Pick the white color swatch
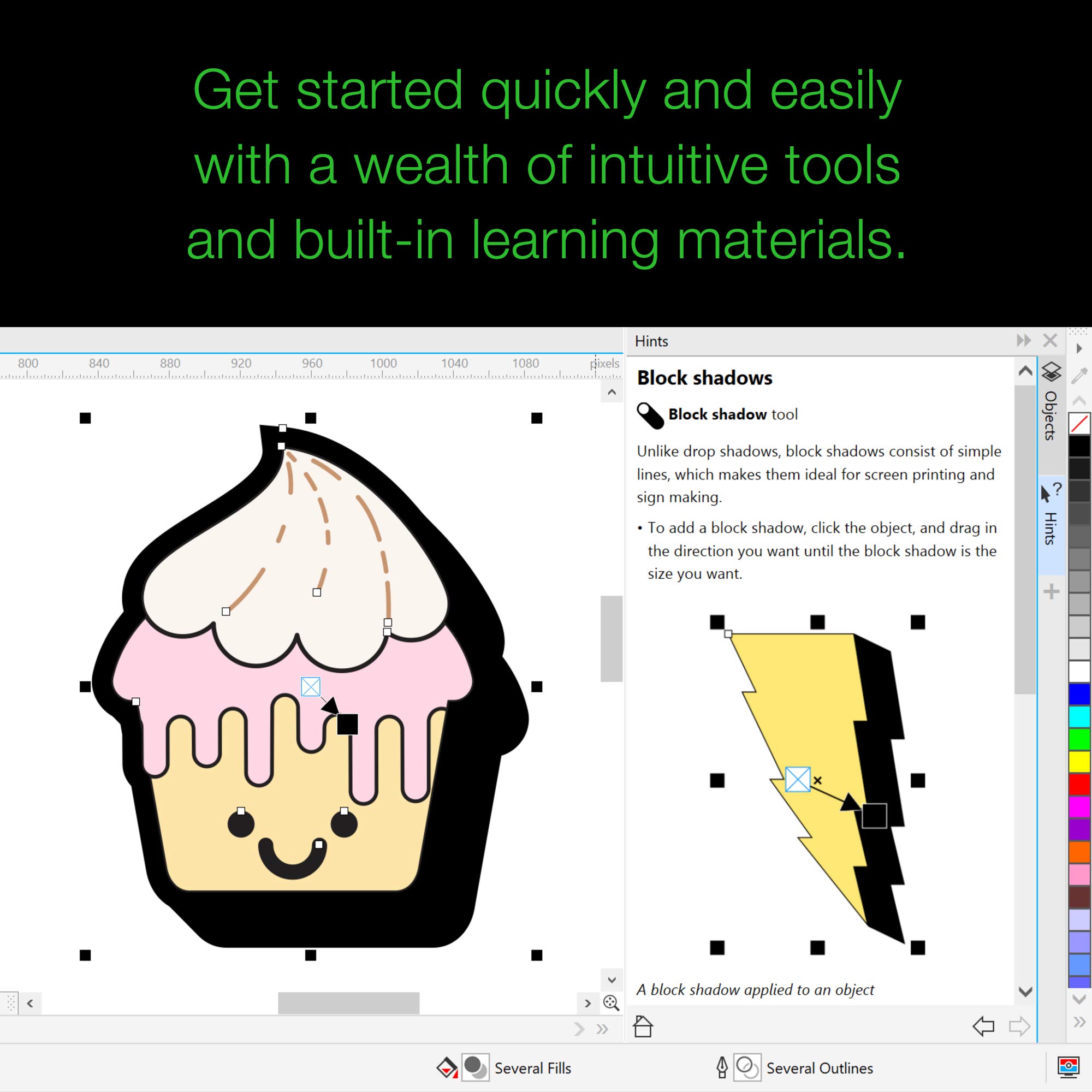 click(x=1079, y=672)
